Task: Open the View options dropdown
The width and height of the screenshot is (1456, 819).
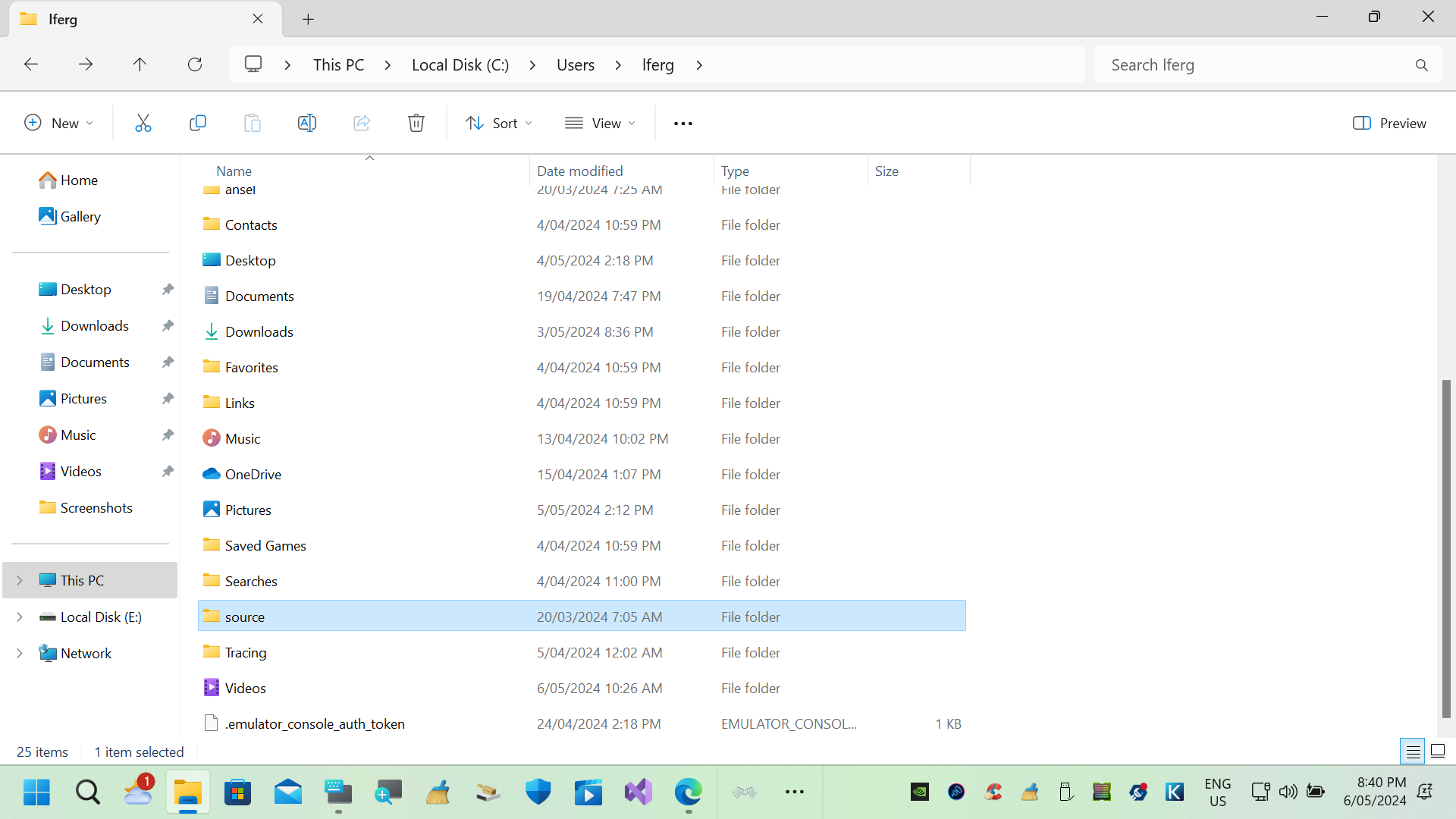Action: [600, 122]
